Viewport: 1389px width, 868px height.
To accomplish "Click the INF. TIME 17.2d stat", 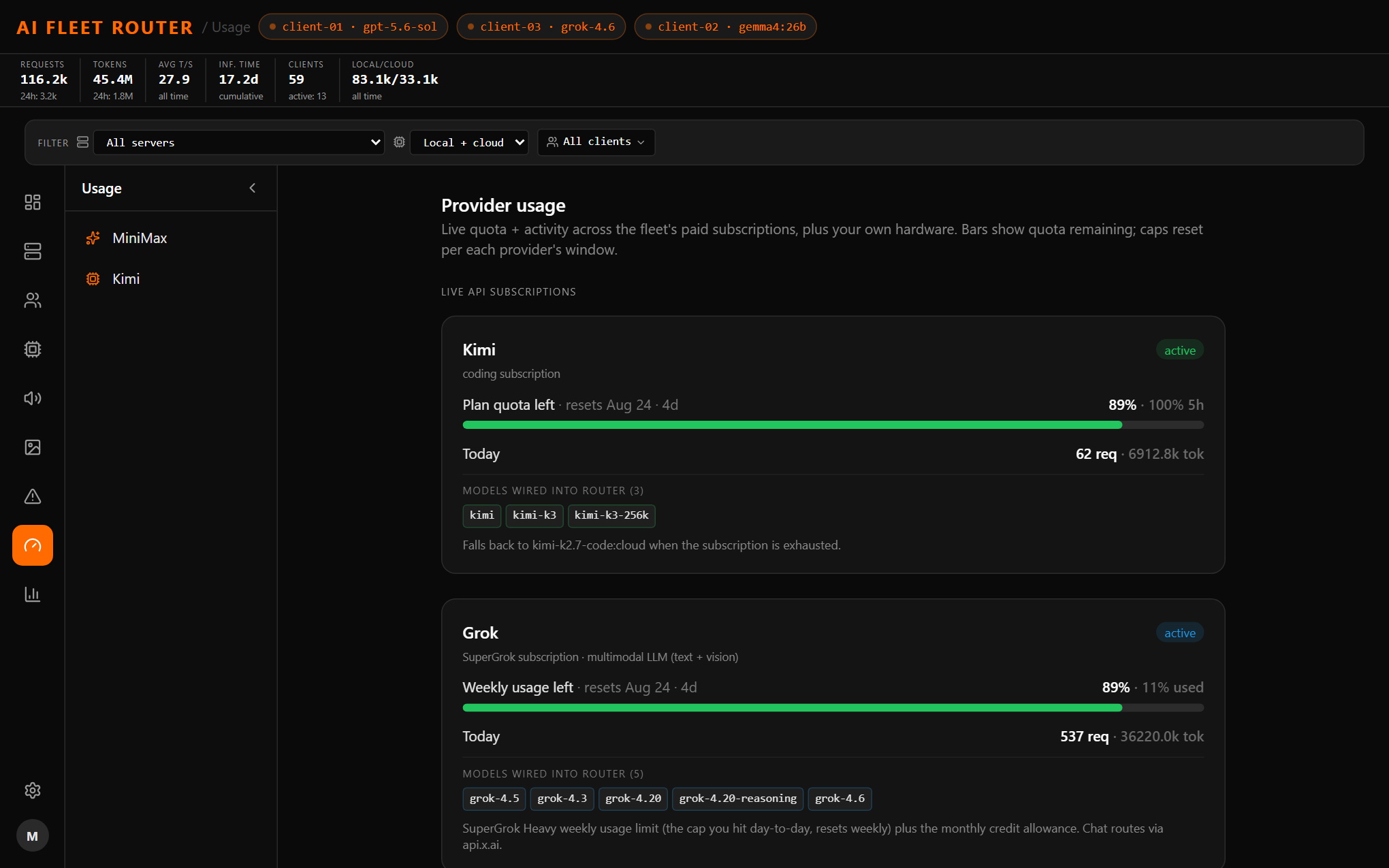I will coord(241,80).
